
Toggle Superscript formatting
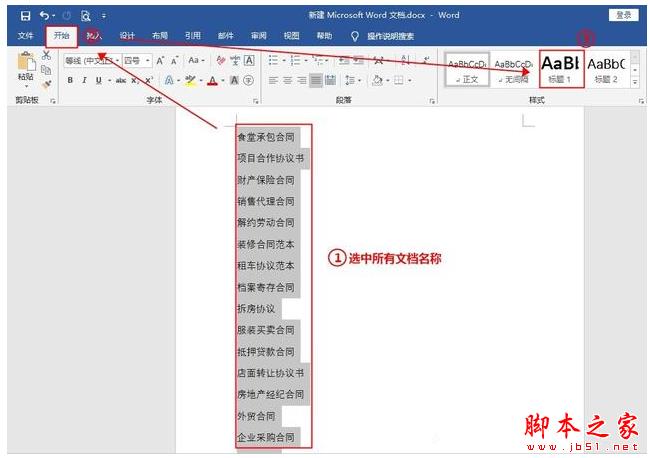(x=149, y=80)
